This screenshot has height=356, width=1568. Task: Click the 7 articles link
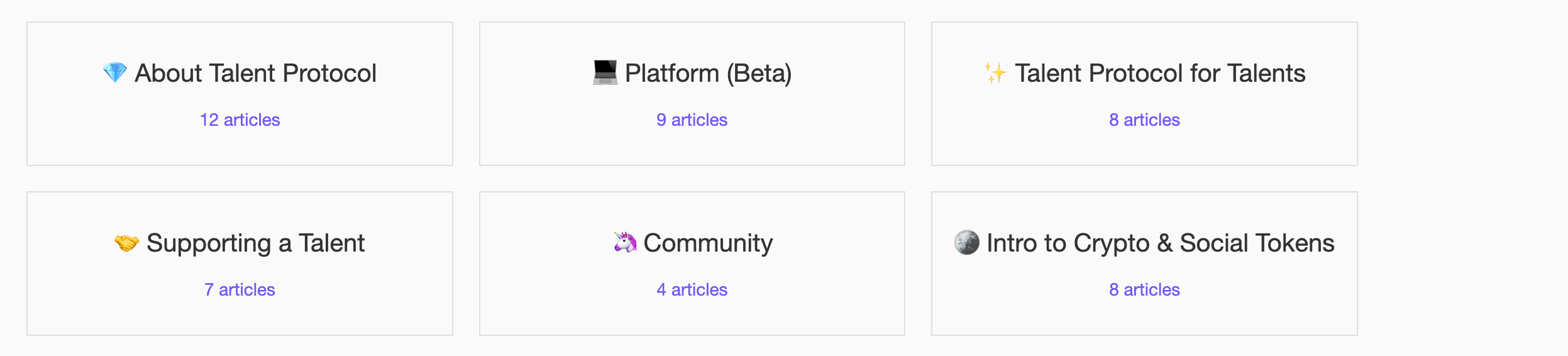coord(240,289)
